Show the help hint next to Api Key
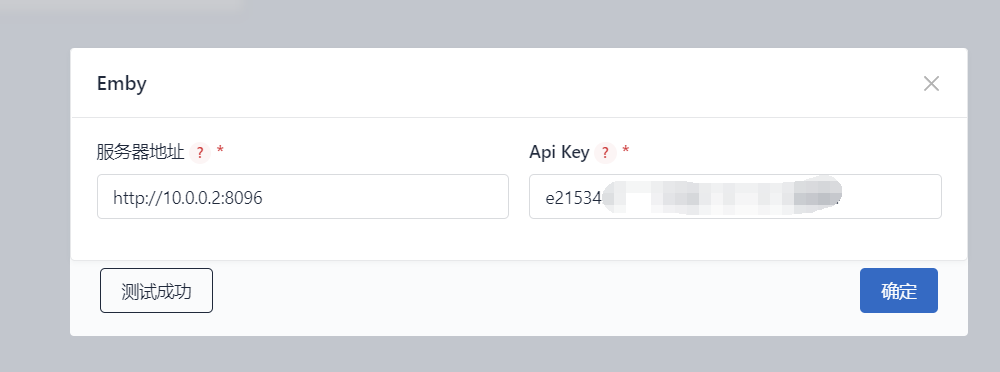The width and height of the screenshot is (1000, 372). click(605, 153)
